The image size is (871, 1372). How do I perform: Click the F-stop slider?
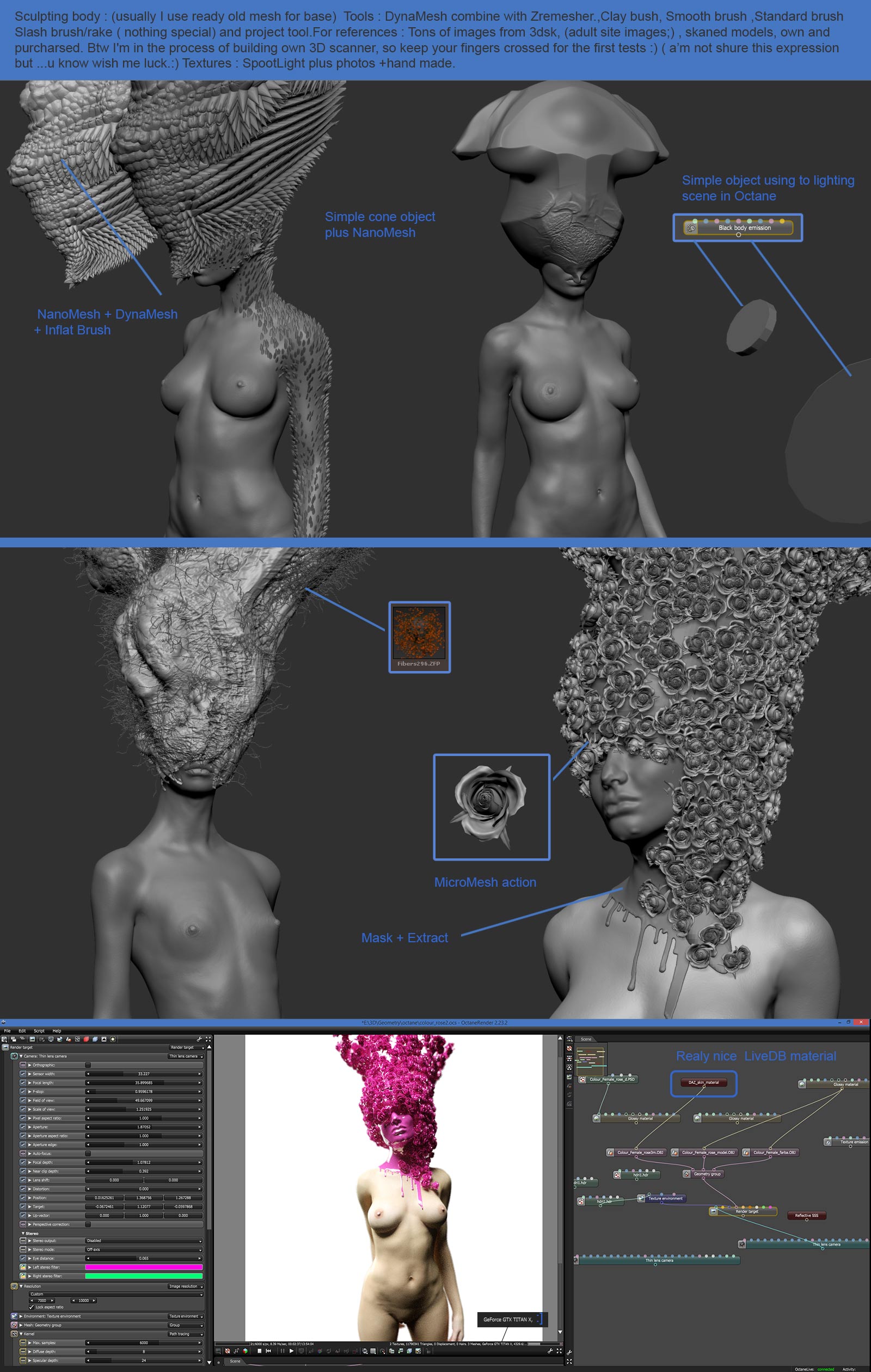point(144,1091)
